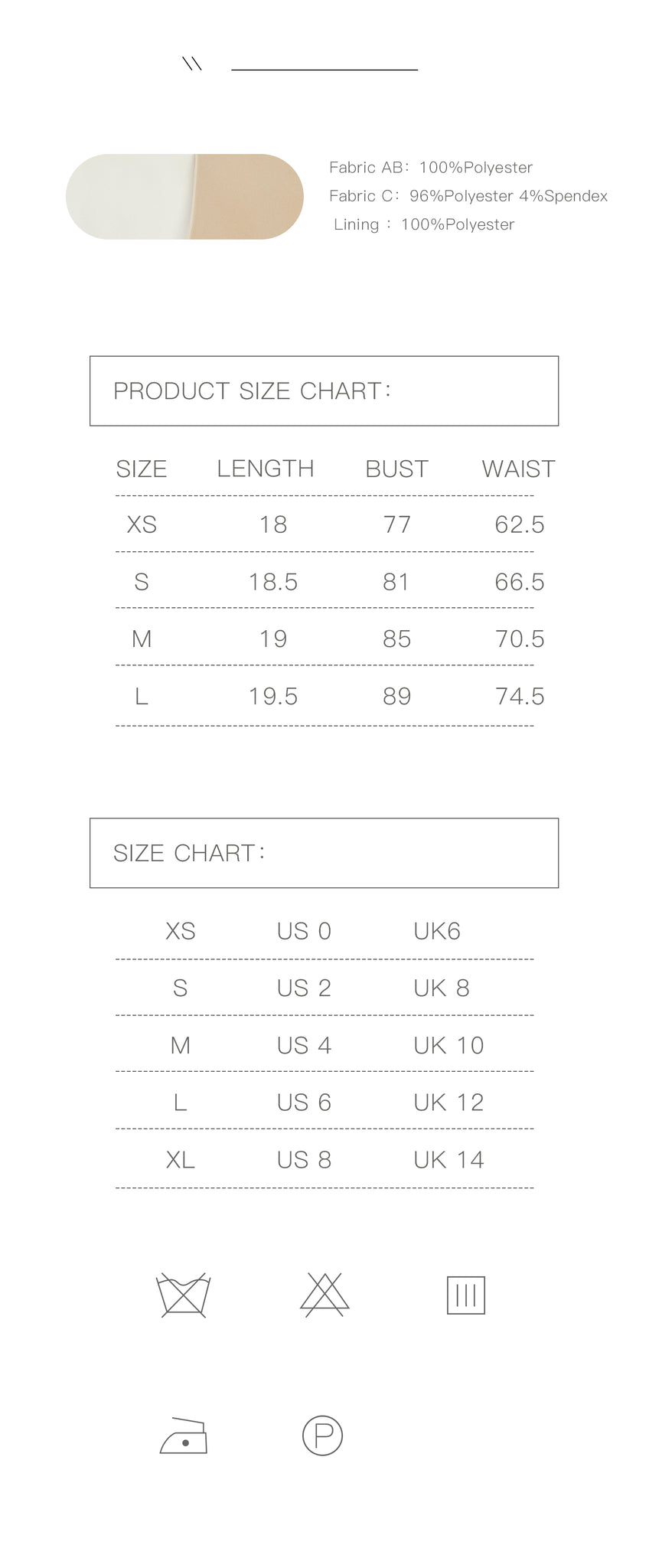The image size is (649, 1568).
Task: Click the do-not-bleach triangle icon
Action: [x=324, y=1295]
